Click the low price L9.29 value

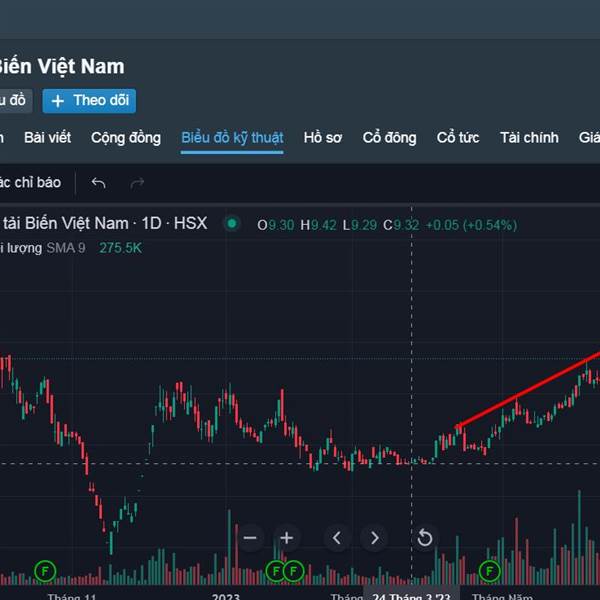[360, 225]
